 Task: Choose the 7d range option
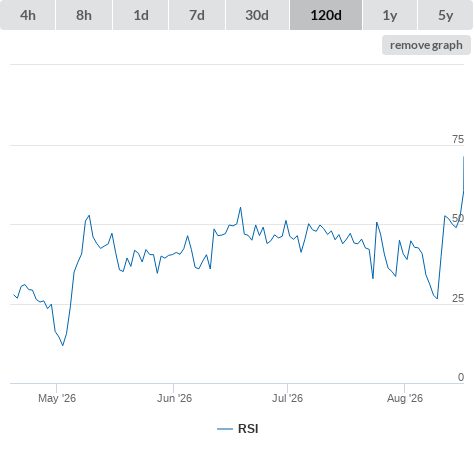tap(197, 15)
